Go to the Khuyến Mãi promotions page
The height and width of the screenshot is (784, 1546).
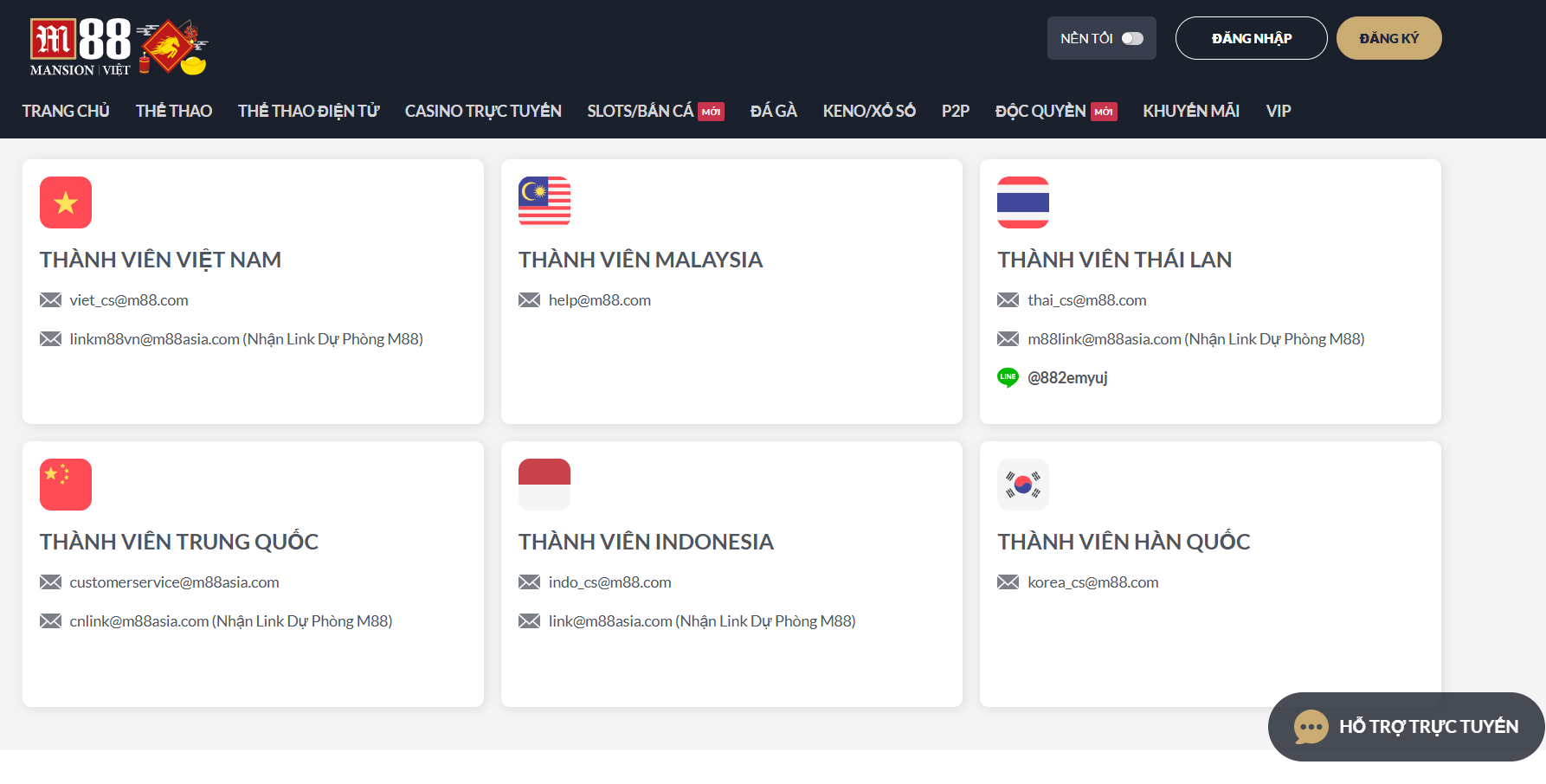[1191, 111]
